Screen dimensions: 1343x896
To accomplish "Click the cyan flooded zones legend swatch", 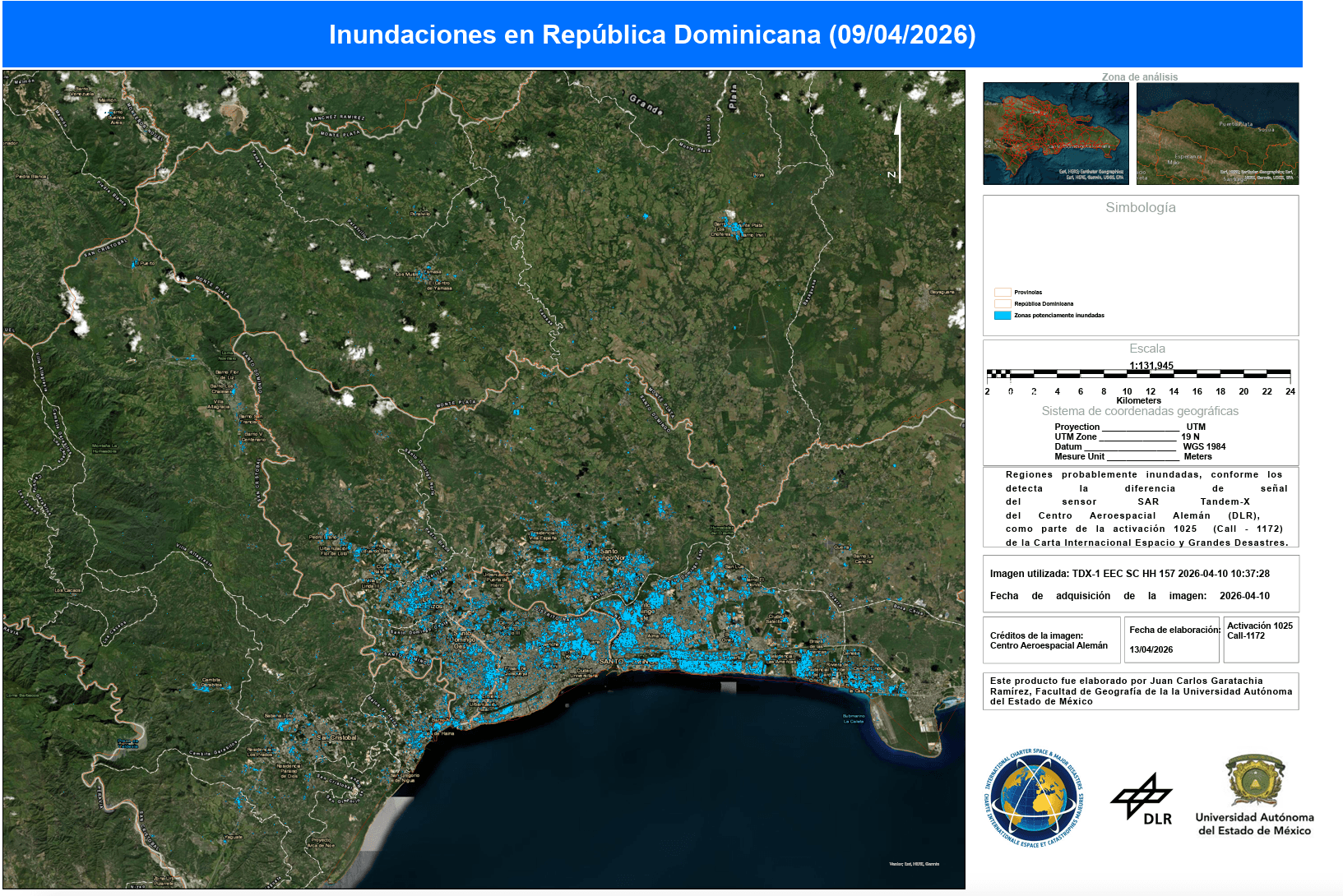I will 1002,316.
